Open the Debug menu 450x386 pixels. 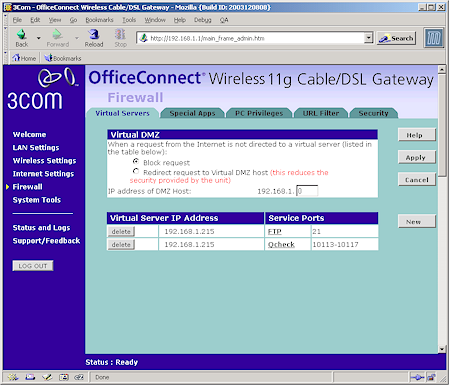[203, 20]
